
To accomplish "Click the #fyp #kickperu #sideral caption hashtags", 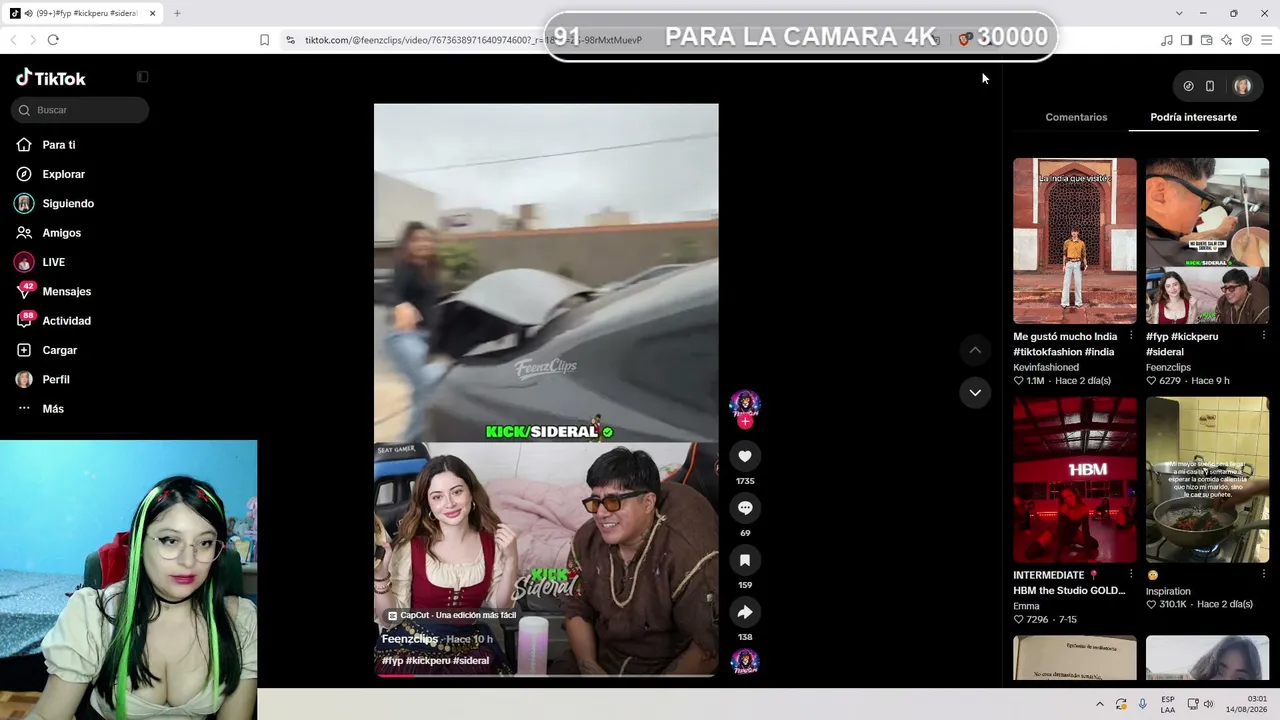I will point(435,661).
